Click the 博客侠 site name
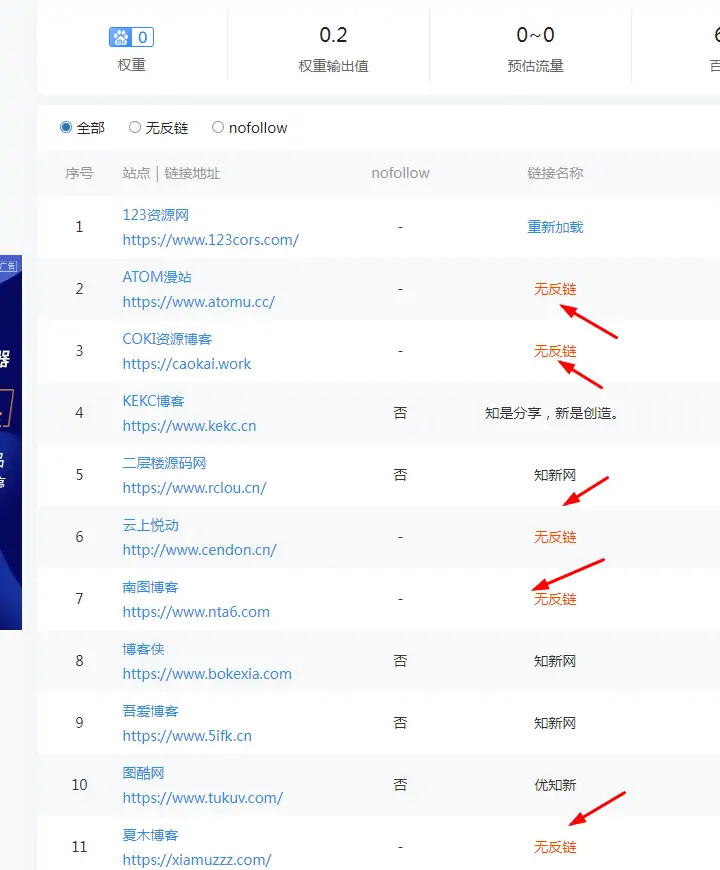This screenshot has width=720, height=870. point(143,649)
